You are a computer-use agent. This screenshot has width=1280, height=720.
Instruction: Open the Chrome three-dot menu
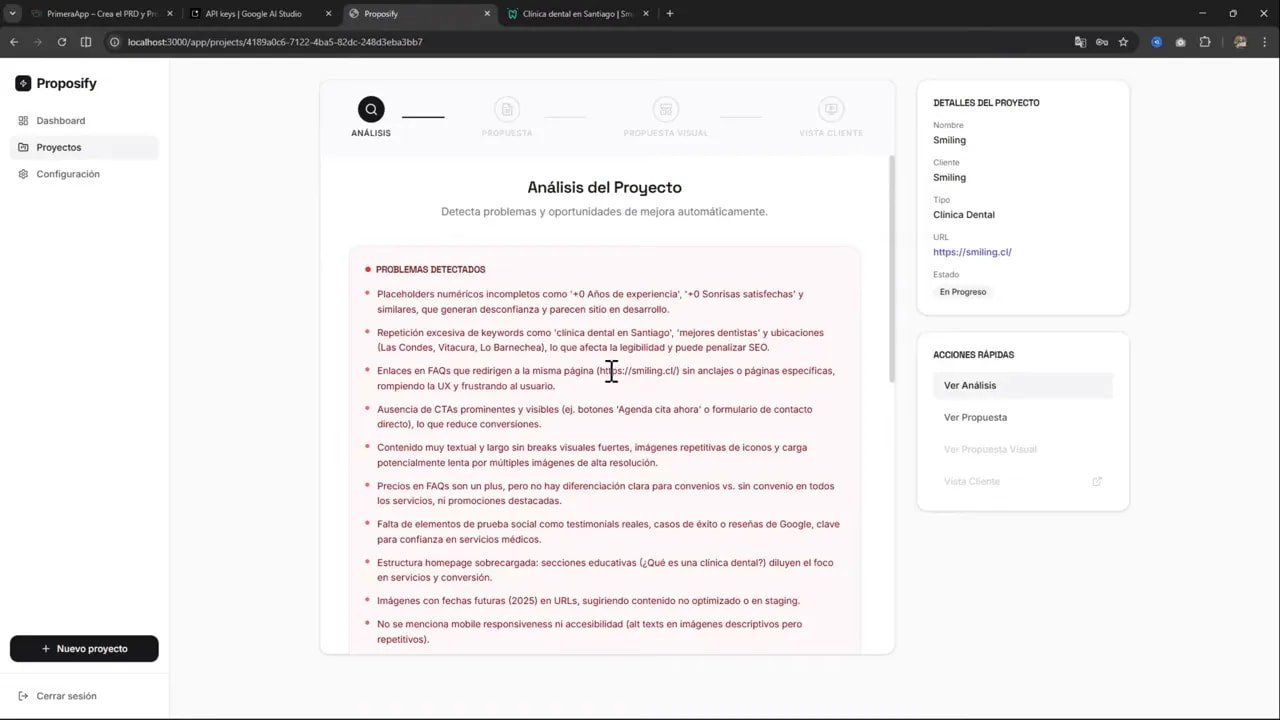1264,42
